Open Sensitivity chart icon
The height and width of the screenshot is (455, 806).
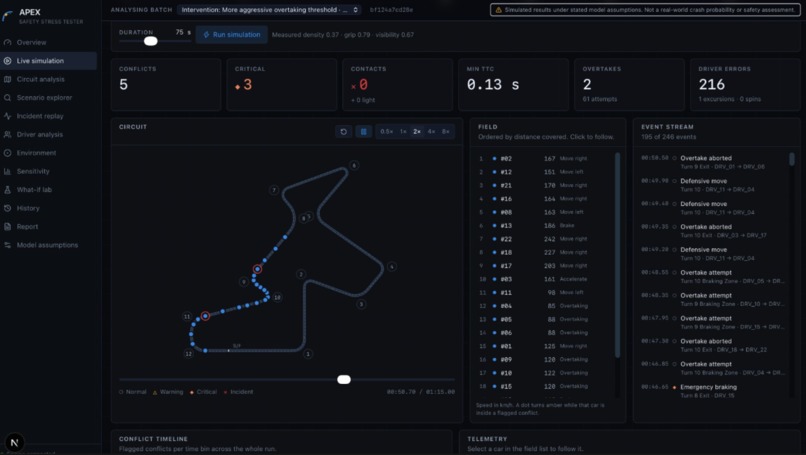(7, 171)
